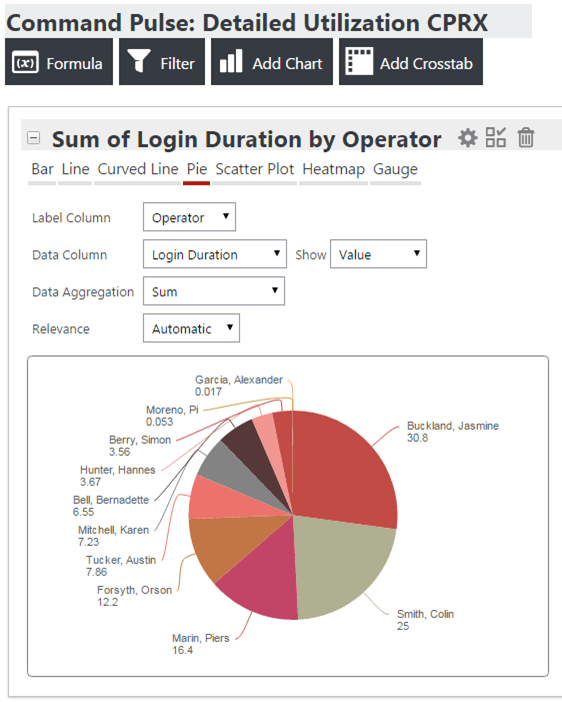562x702 pixels.
Task: Switch to the Bar chart tab
Action: 42,170
